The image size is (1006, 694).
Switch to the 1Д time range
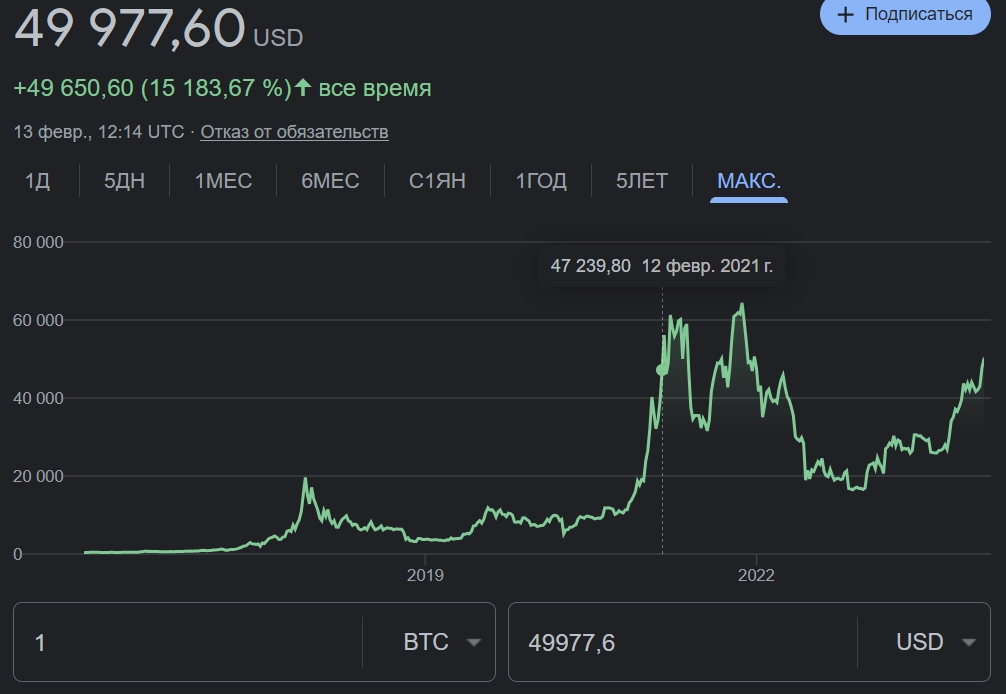click(x=37, y=181)
